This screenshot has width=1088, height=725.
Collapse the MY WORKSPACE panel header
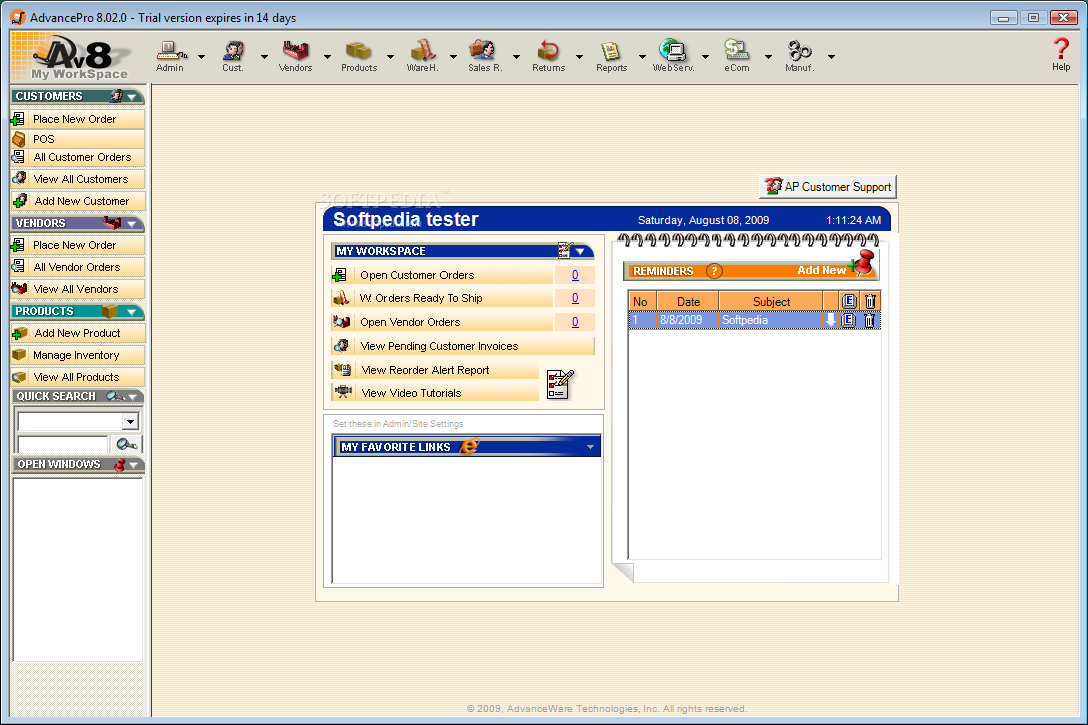pos(581,251)
